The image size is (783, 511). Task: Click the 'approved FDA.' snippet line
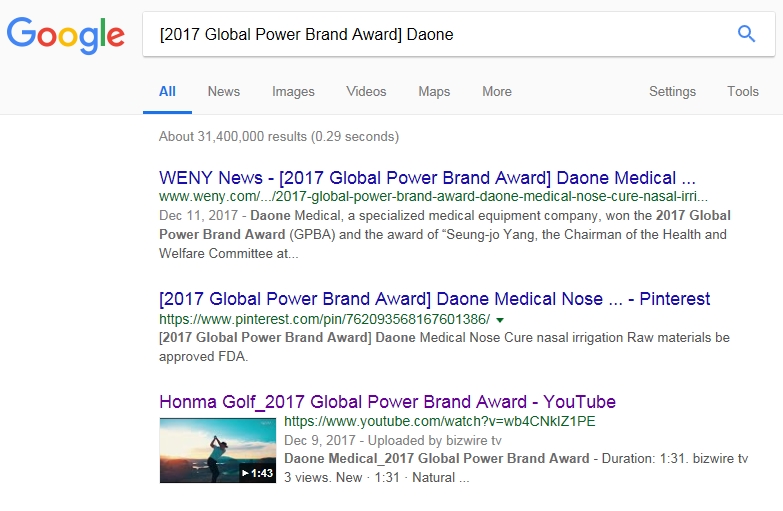tap(204, 357)
